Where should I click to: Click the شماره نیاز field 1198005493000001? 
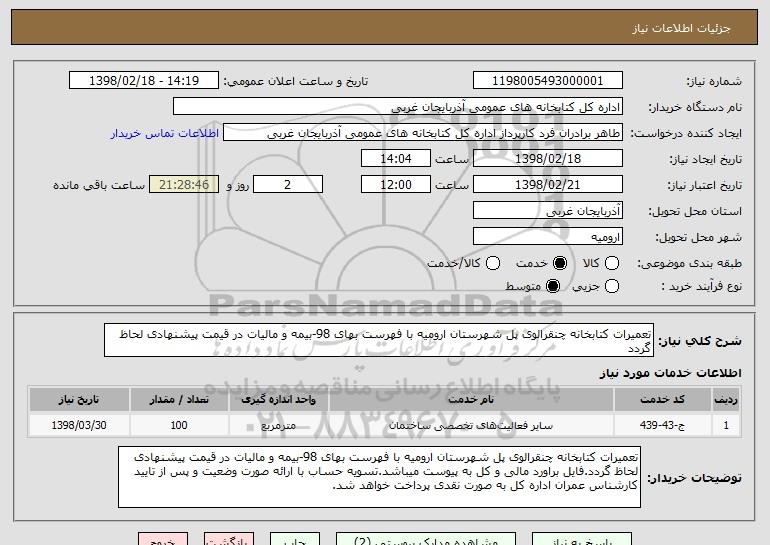point(548,81)
